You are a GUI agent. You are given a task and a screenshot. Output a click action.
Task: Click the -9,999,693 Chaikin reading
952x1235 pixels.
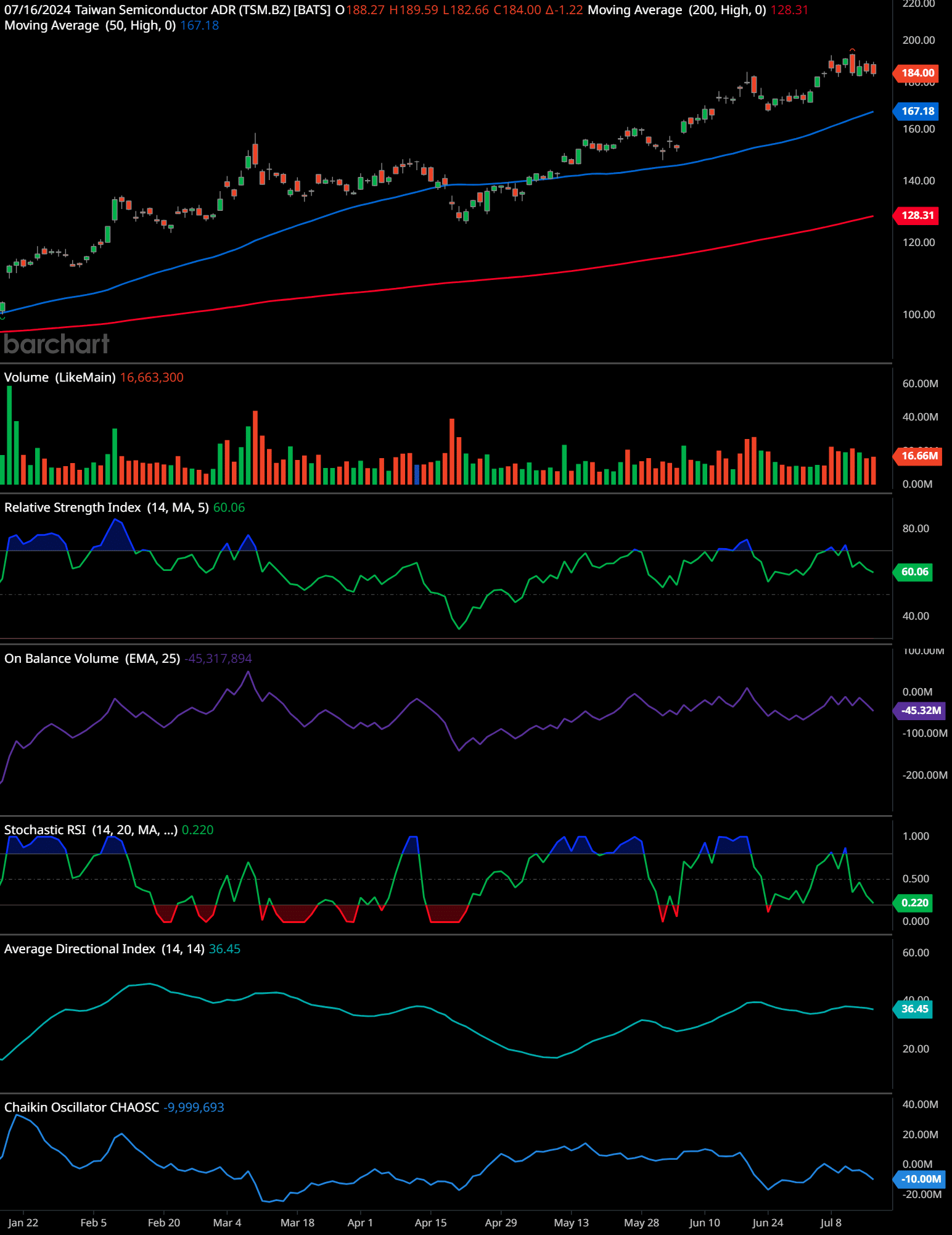[194, 1107]
